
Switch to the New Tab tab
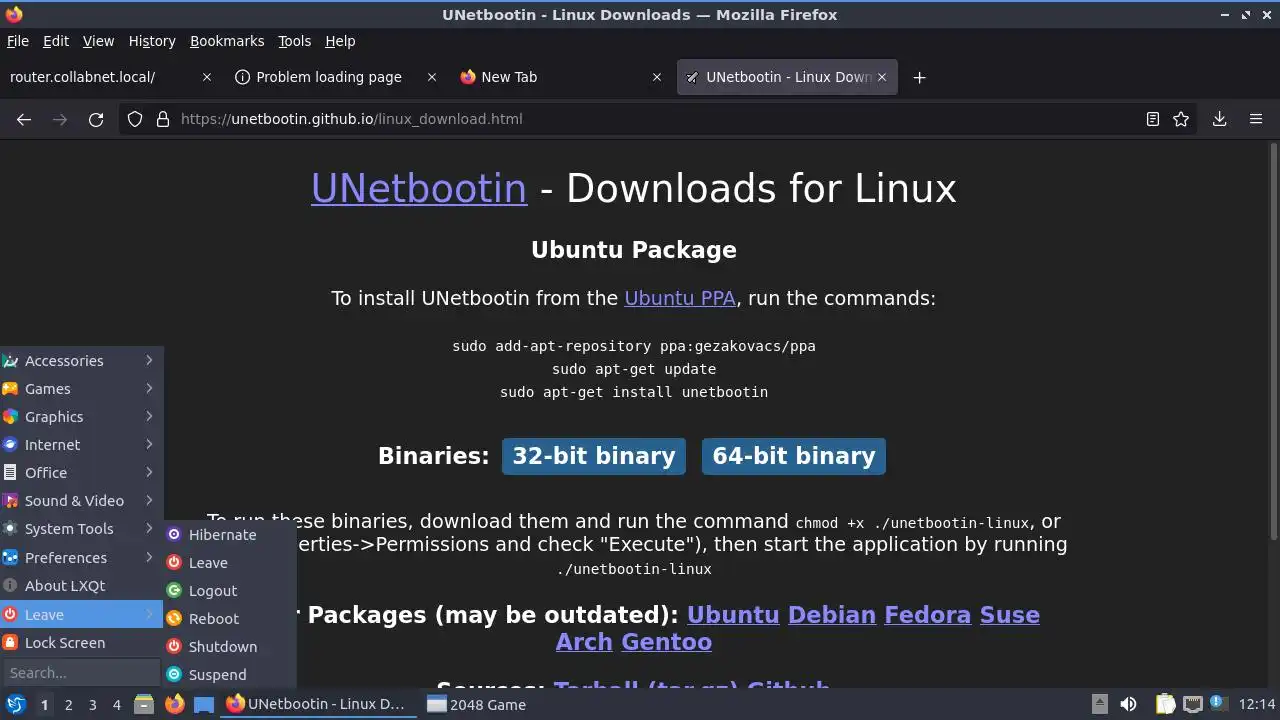[560, 77]
